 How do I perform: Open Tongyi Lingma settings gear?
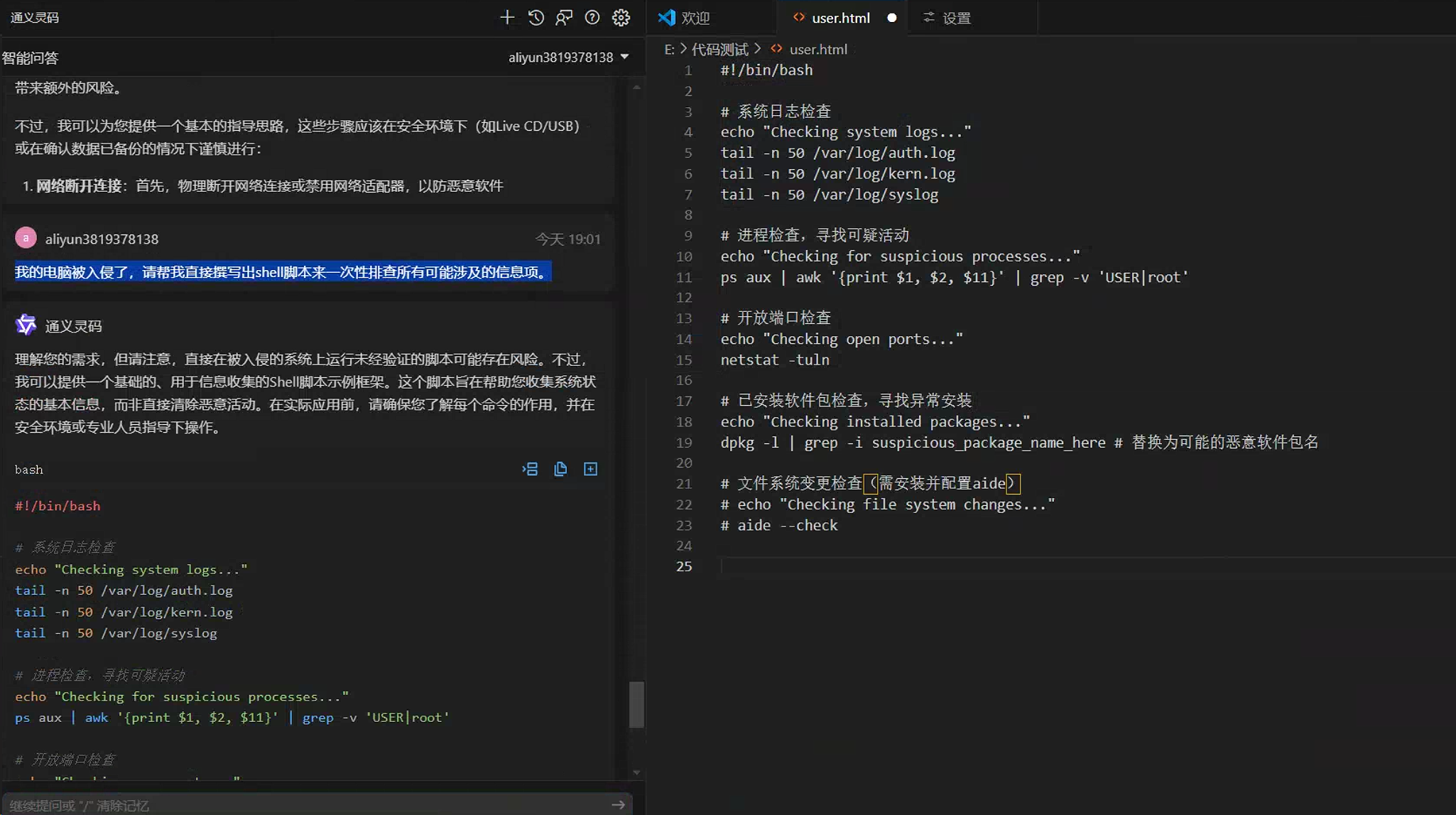coord(621,18)
